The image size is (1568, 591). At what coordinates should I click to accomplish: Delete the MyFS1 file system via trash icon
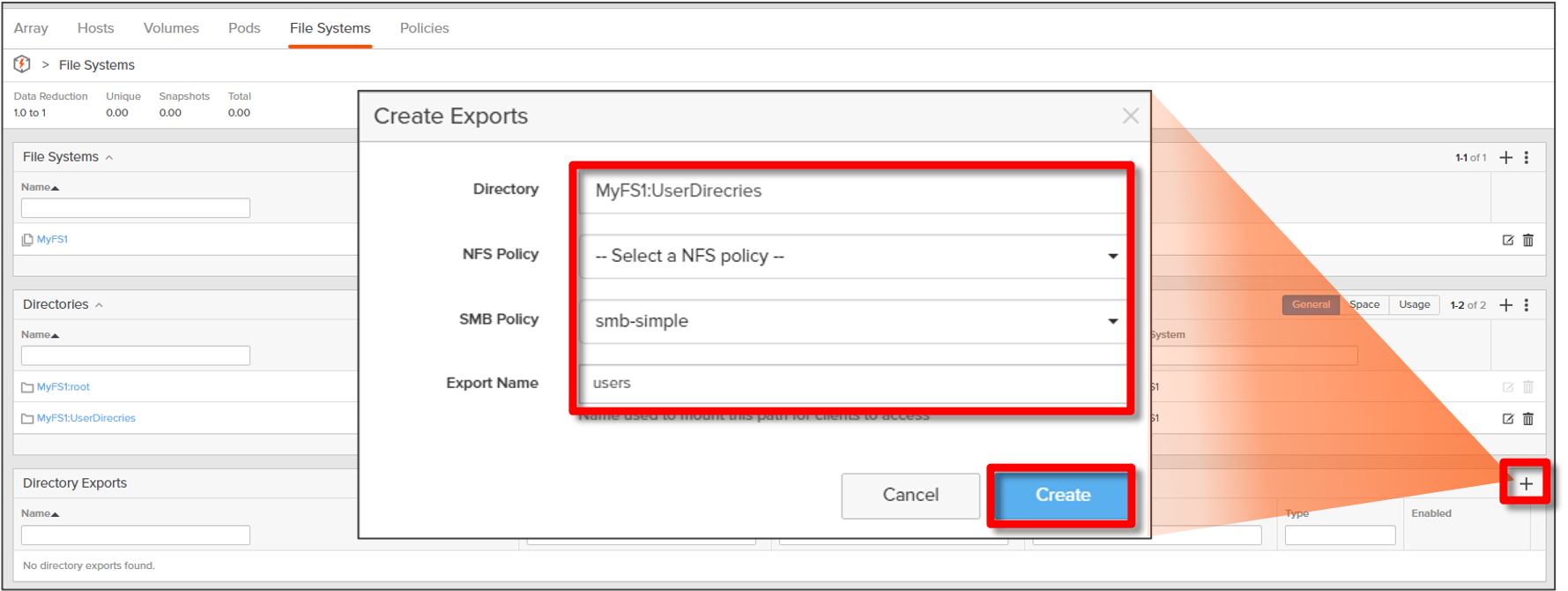click(x=1528, y=240)
